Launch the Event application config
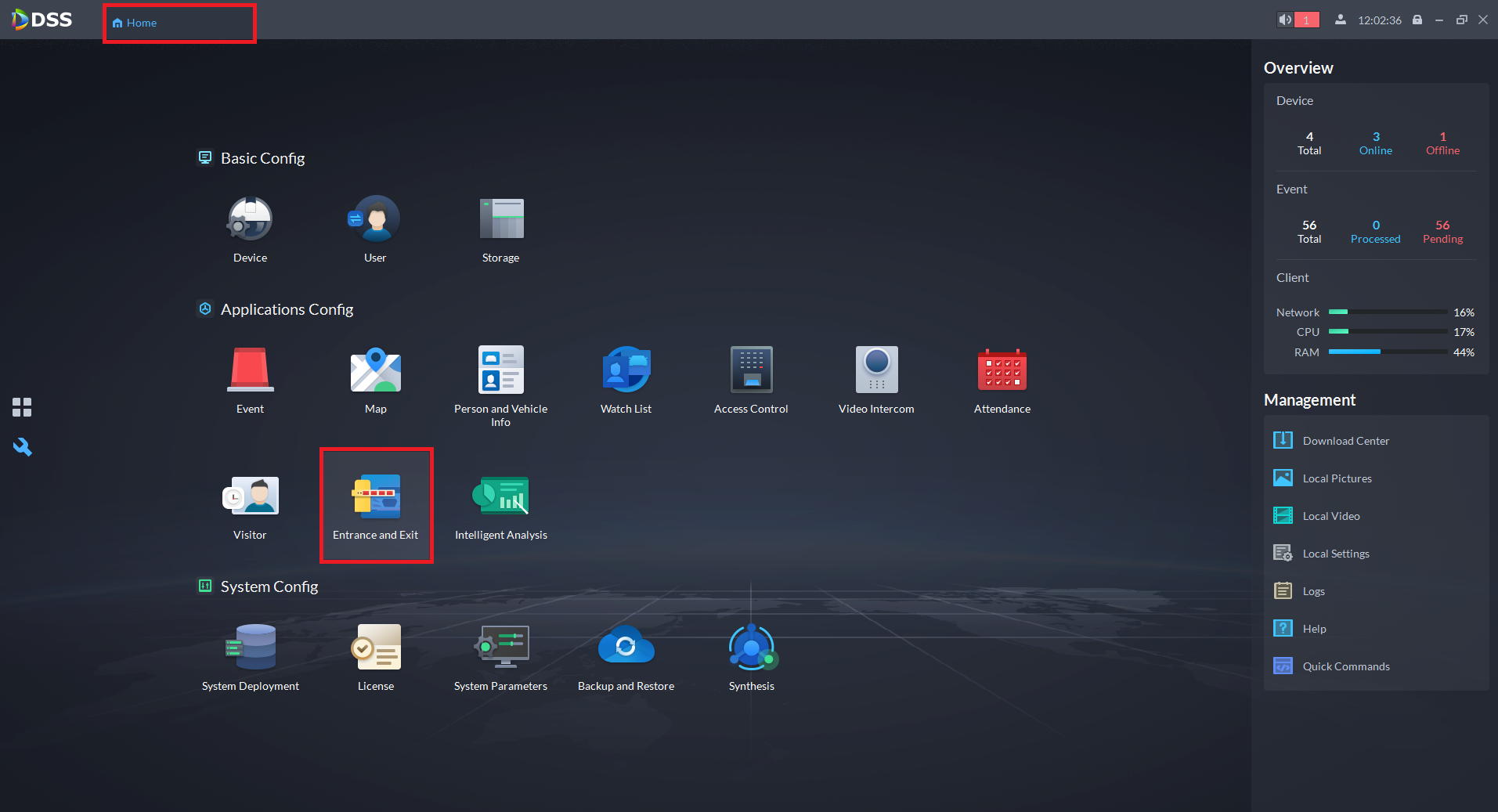1498x812 pixels. point(250,370)
